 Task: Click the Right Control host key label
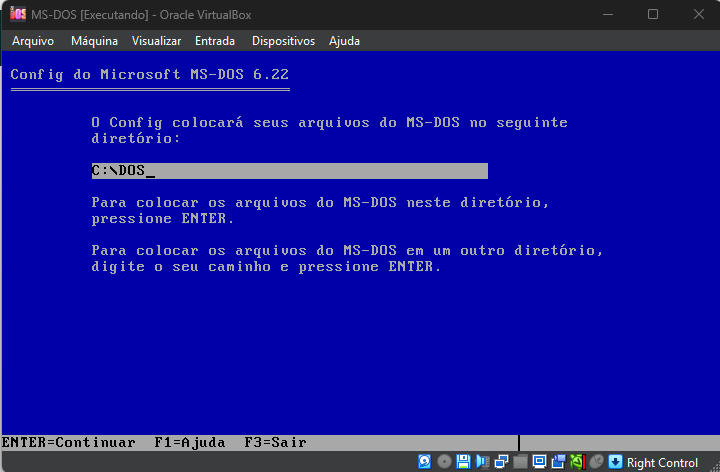[x=662, y=462]
